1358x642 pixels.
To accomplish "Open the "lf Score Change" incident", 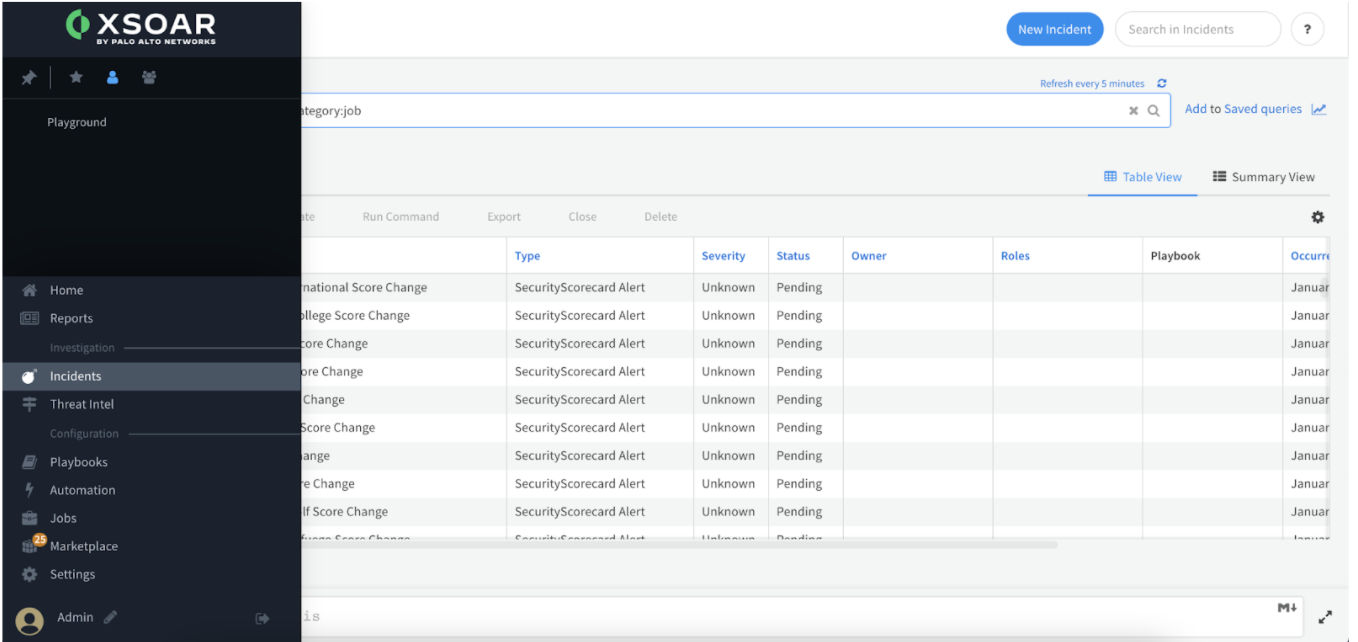I will click(x=345, y=511).
